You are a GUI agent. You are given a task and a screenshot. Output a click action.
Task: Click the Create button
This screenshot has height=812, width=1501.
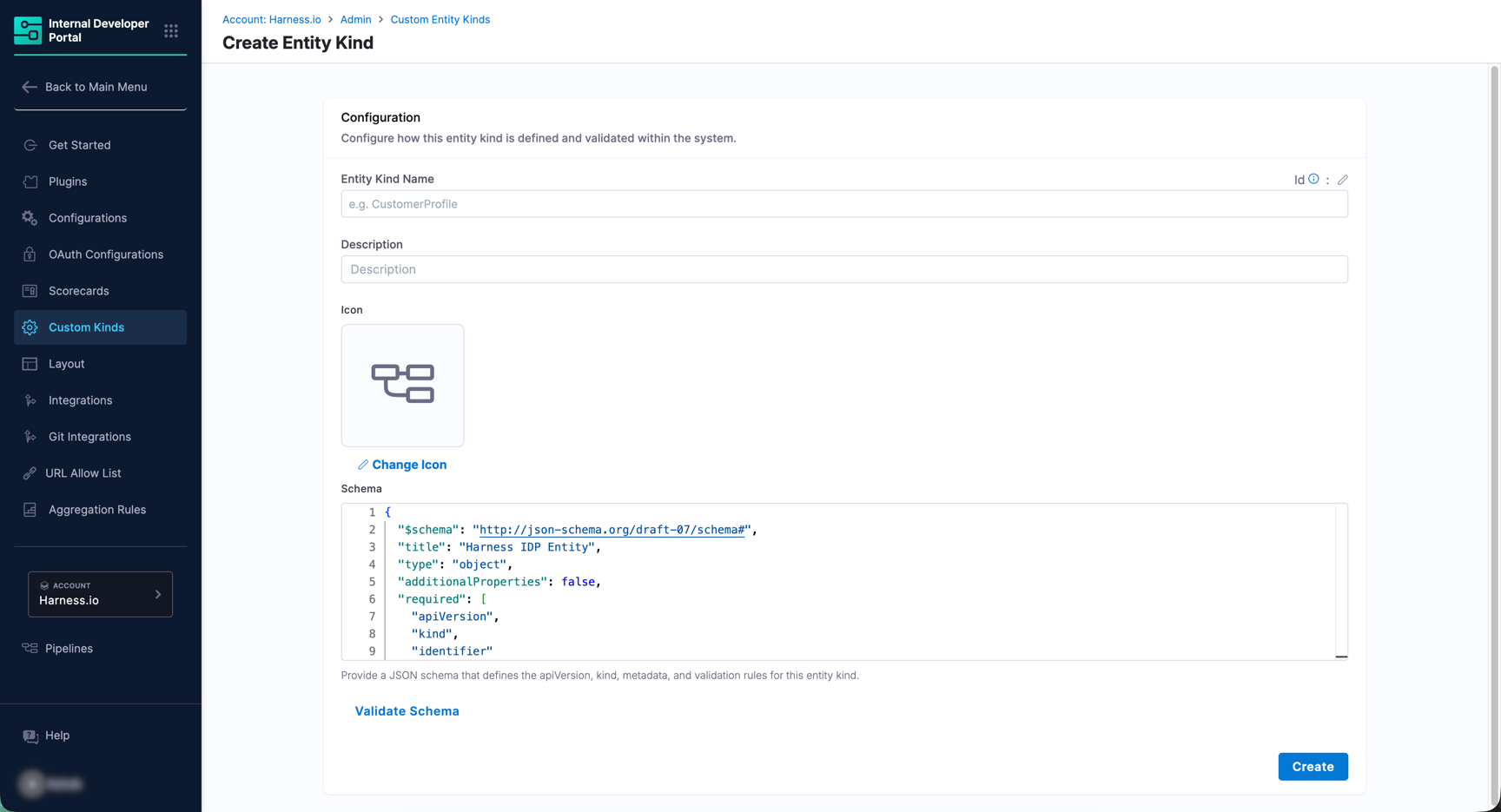click(1312, 767)
